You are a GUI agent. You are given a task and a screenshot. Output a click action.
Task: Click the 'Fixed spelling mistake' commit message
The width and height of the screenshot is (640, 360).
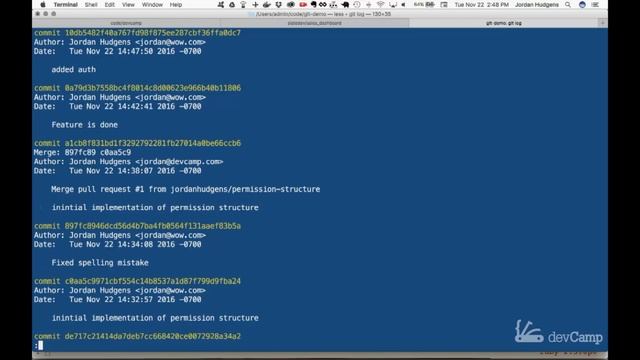[x=100, y=262]
